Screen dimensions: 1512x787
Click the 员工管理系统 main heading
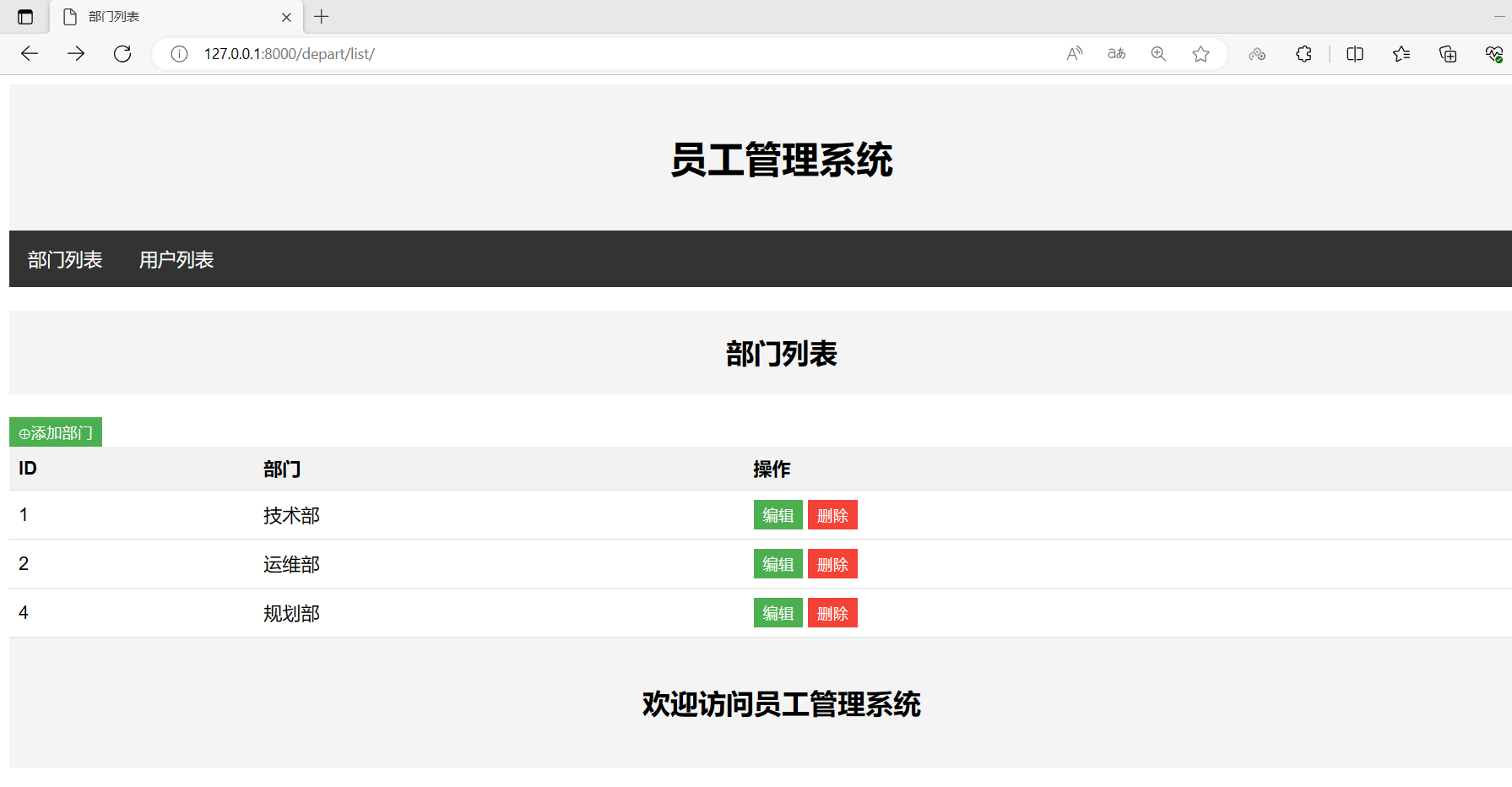click(781, 160)
